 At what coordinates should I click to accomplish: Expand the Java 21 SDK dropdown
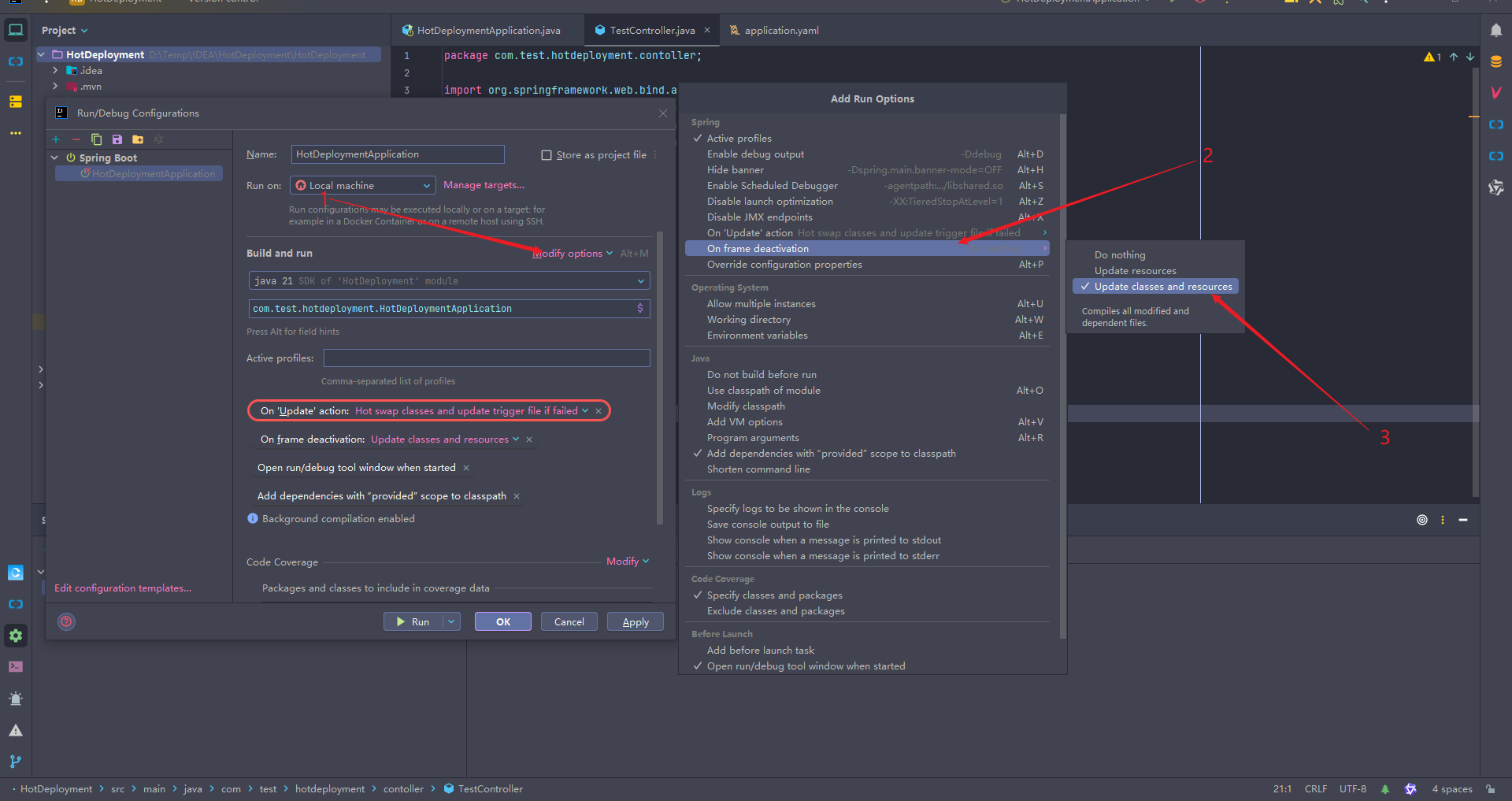[x=450, y=281]
